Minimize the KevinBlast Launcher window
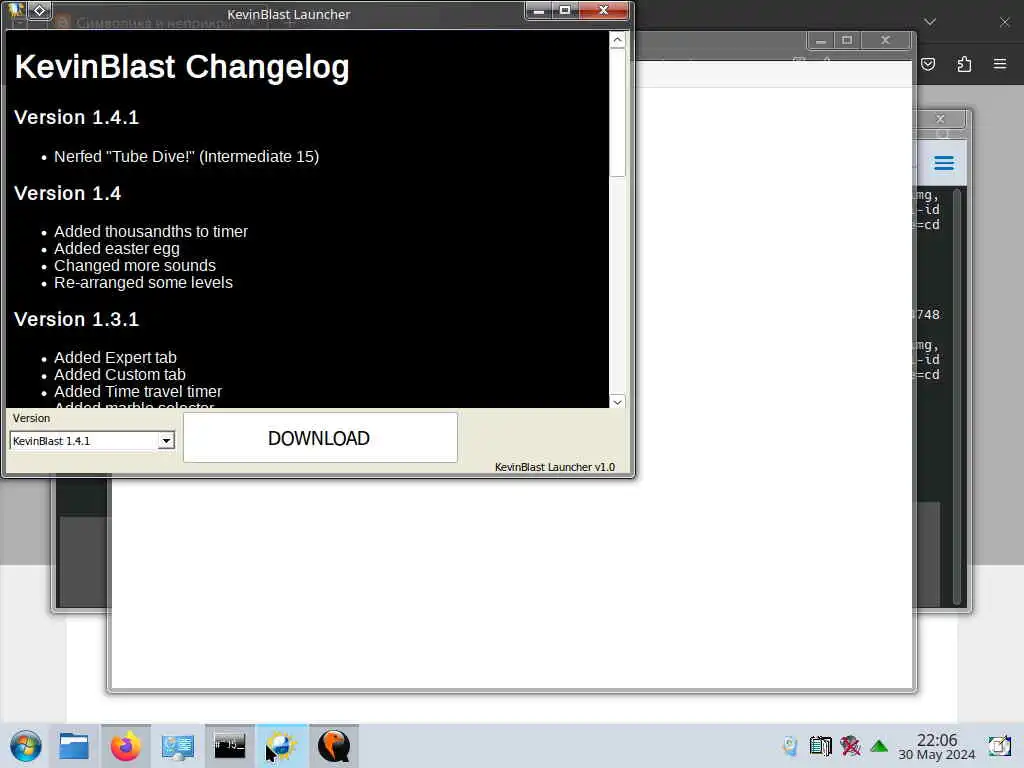 click(x=539, y=10)
